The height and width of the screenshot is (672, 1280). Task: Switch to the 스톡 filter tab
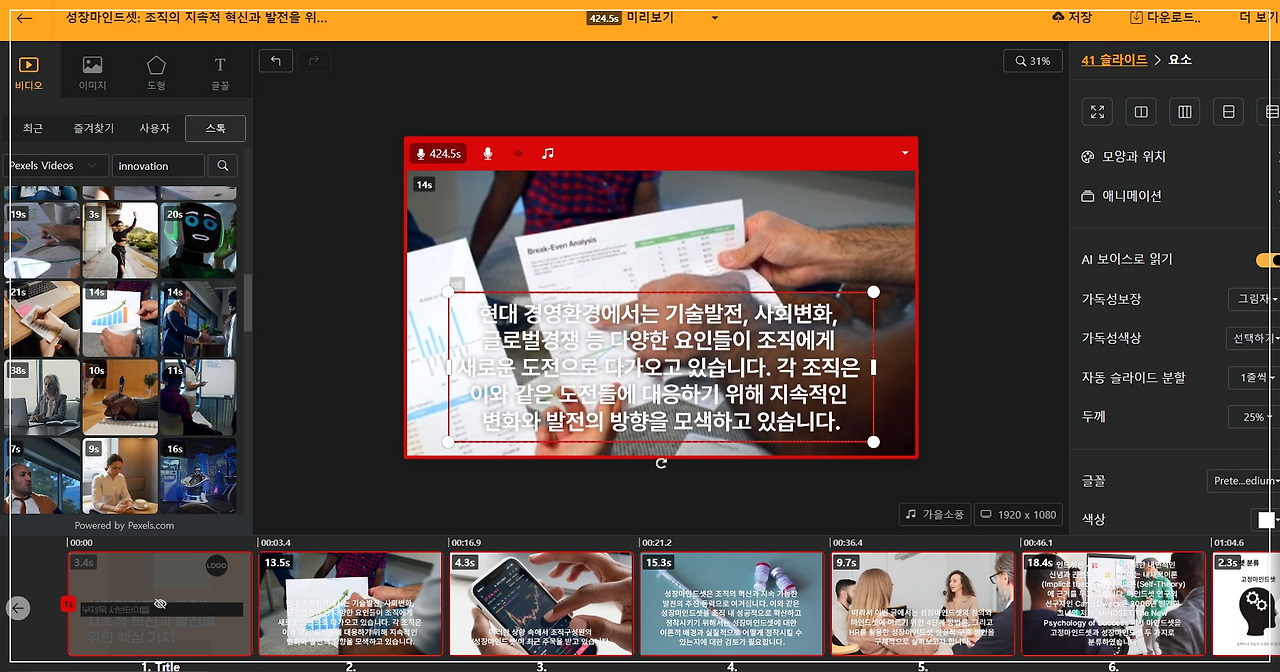(215, 129)
